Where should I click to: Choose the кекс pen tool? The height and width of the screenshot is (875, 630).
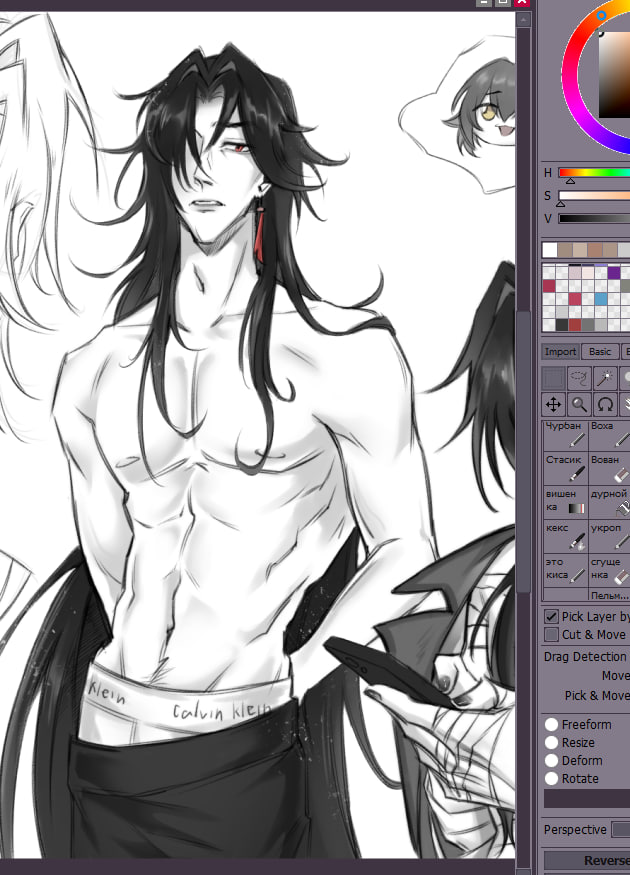(565, 536)
